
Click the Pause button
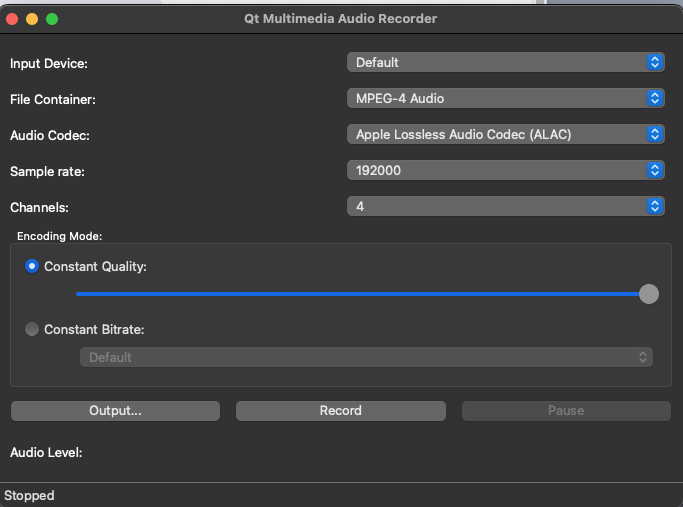(566, 411)
